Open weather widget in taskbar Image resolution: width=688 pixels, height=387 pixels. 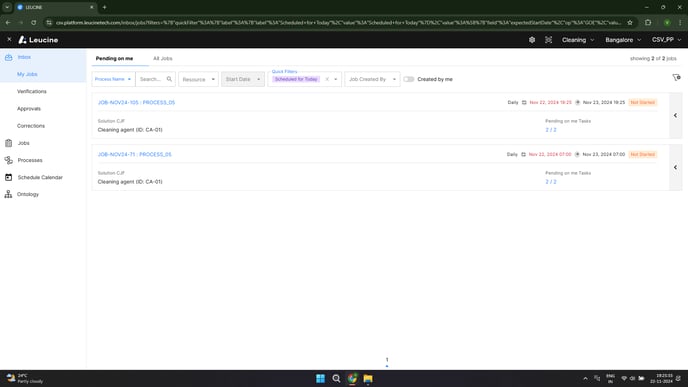(25, 378)
